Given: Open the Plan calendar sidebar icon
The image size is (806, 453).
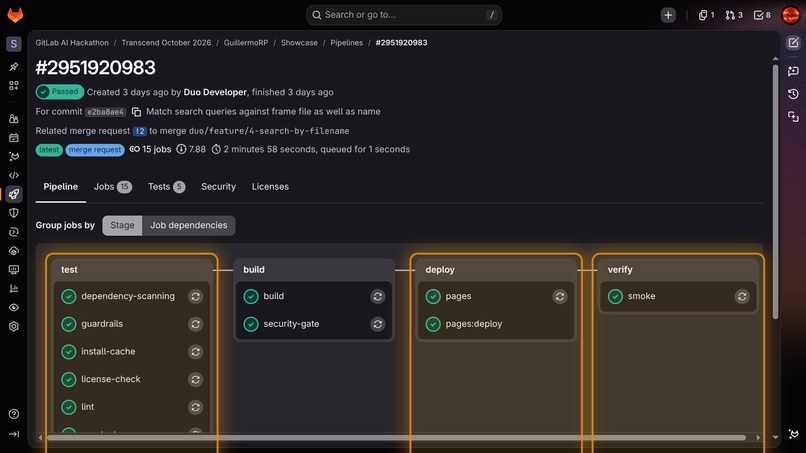Looking at the screenshot, I should (14, 138).
